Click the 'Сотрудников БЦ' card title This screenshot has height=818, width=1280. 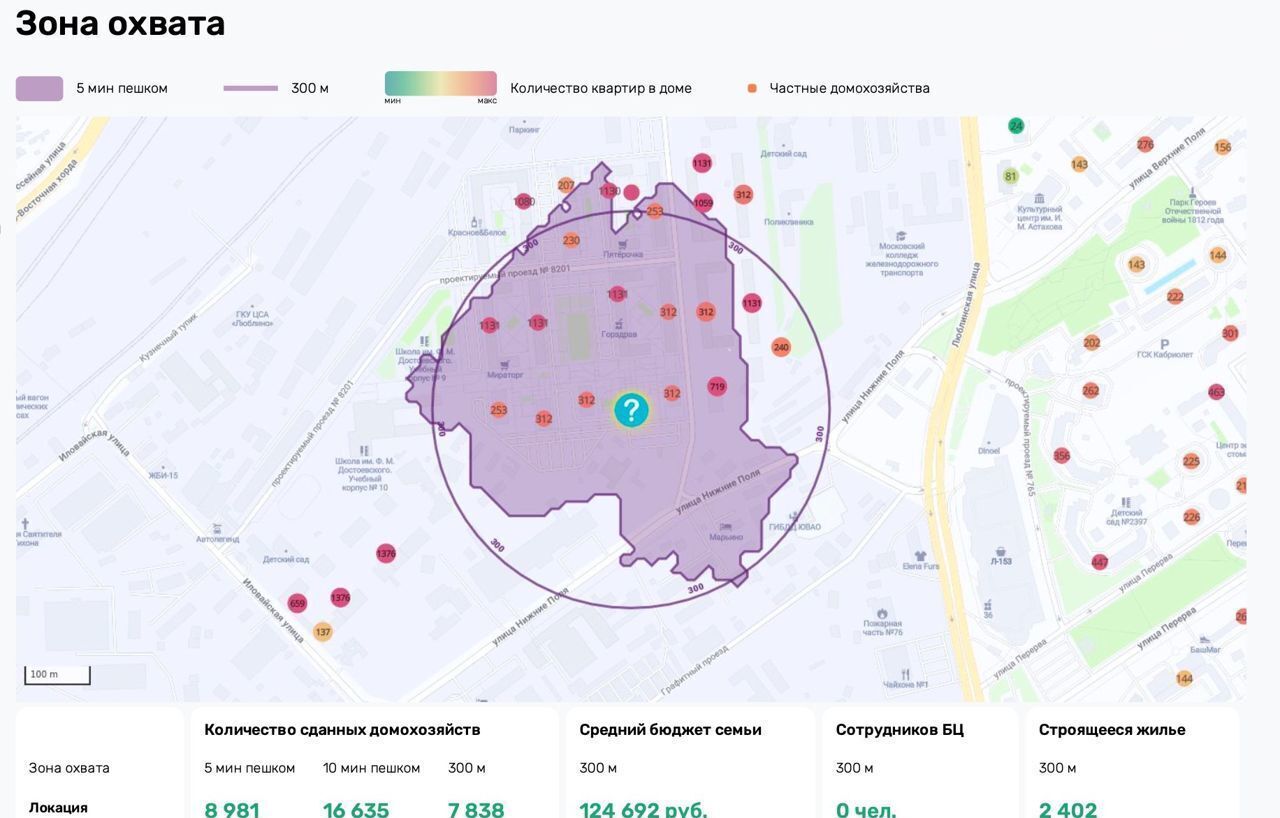tap(900, 730)
